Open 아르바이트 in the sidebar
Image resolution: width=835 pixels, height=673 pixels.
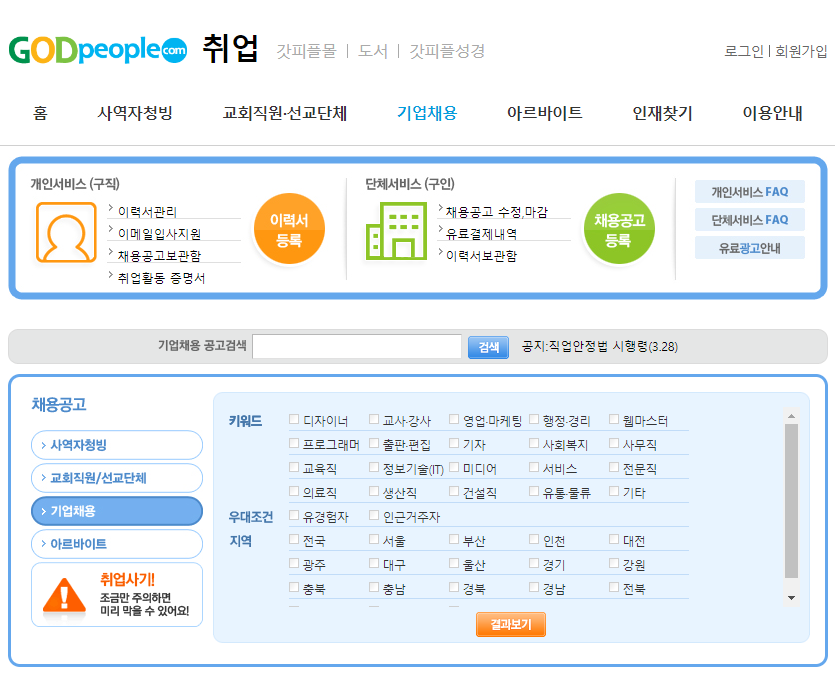[x=117, y=544]
